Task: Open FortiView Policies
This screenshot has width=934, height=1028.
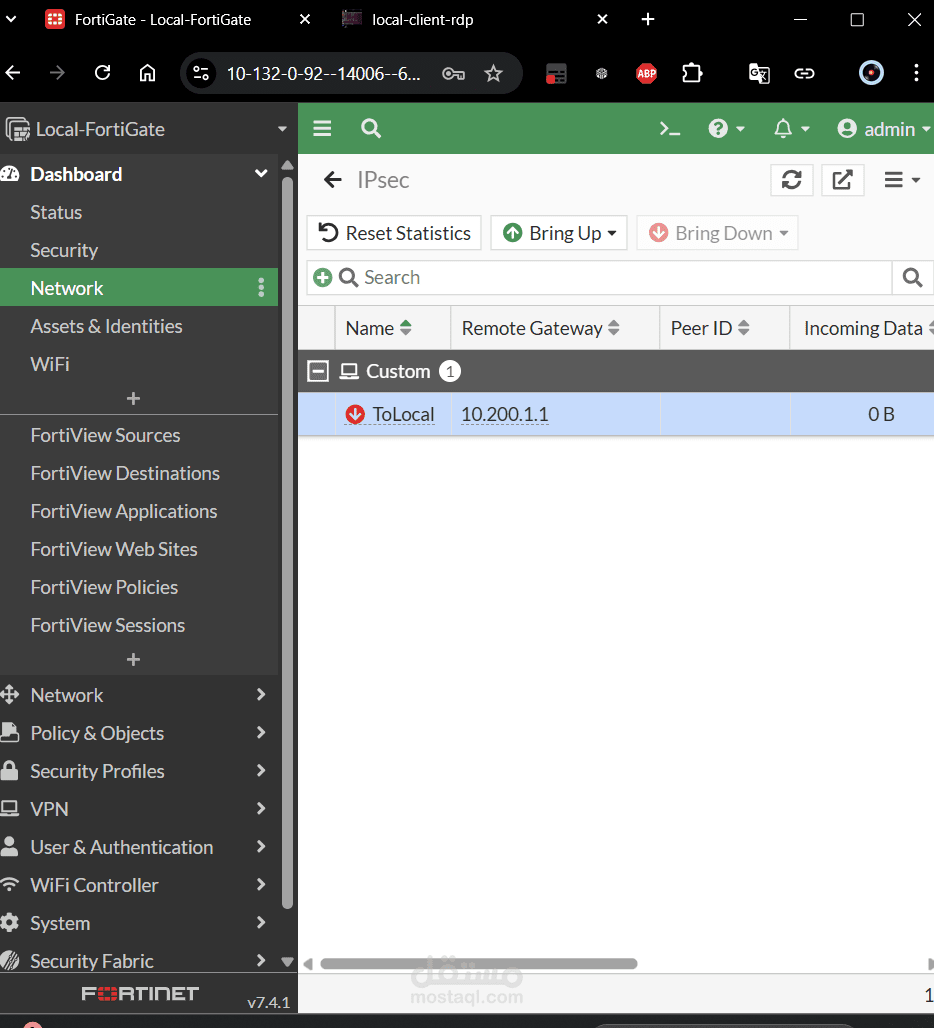Action: point(104,587)
